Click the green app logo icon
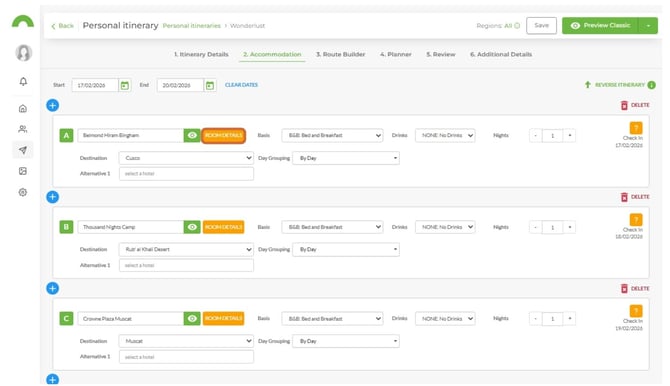670x386 pixels. click(23, 21)
